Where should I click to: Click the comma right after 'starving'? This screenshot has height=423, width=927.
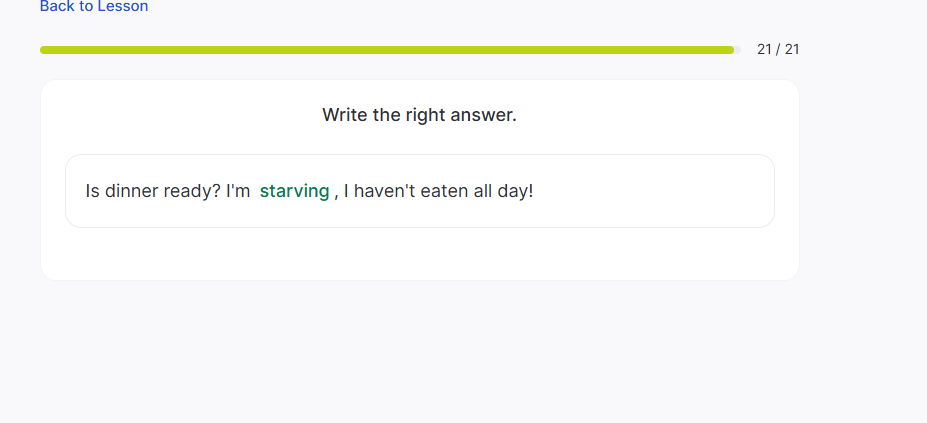tap(336, 193)
